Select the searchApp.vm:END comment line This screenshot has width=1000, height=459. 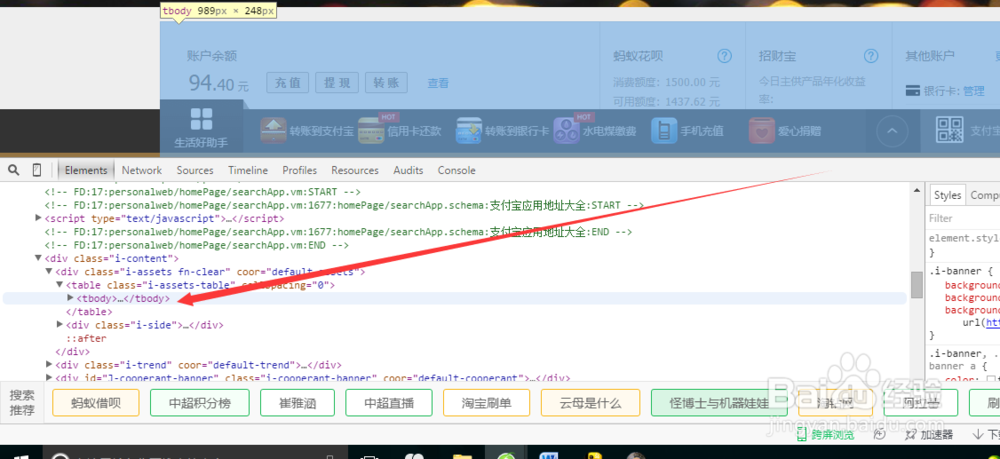click(x=196, y=245)
